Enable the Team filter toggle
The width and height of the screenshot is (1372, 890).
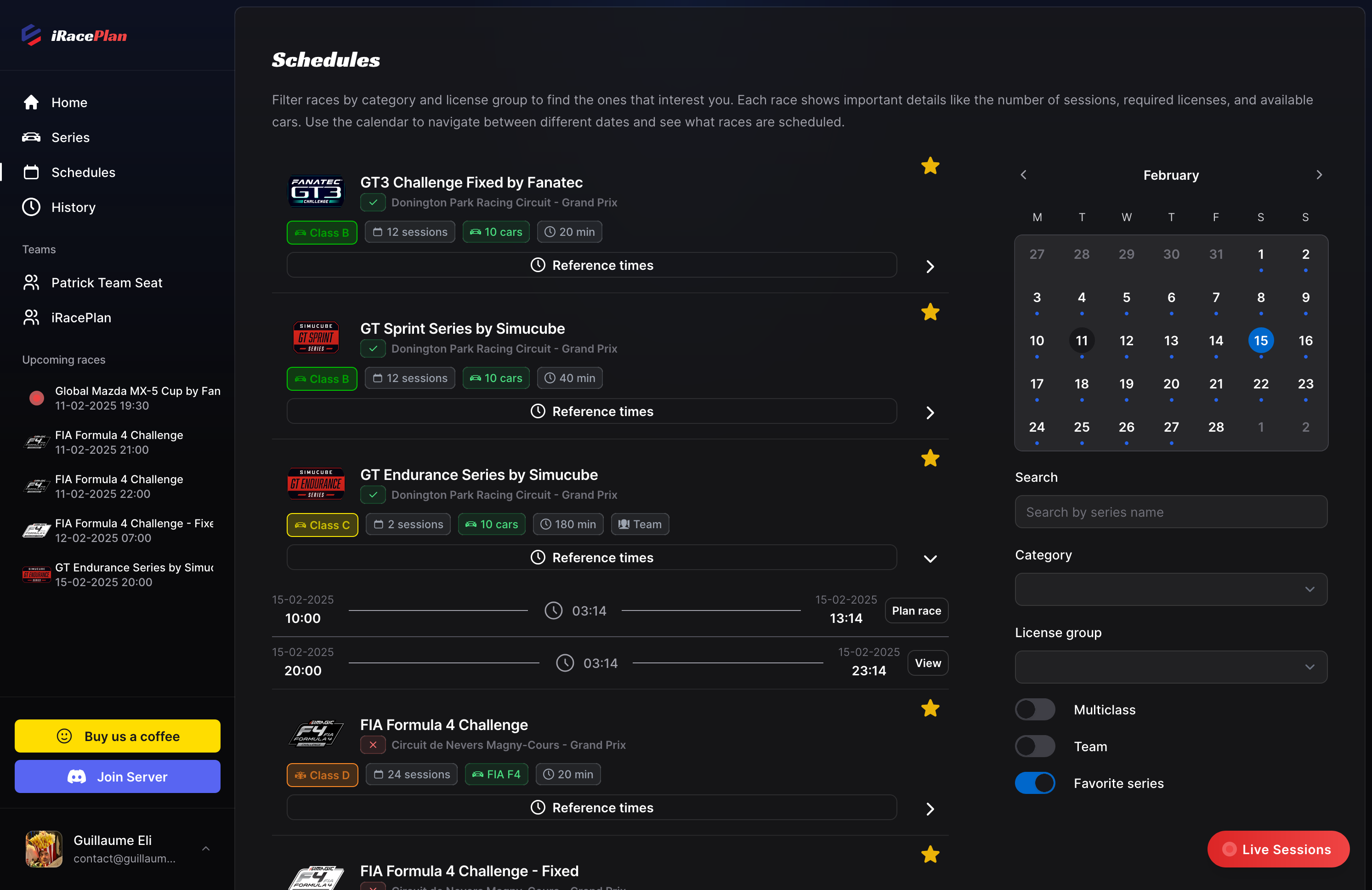(1035, 746)
